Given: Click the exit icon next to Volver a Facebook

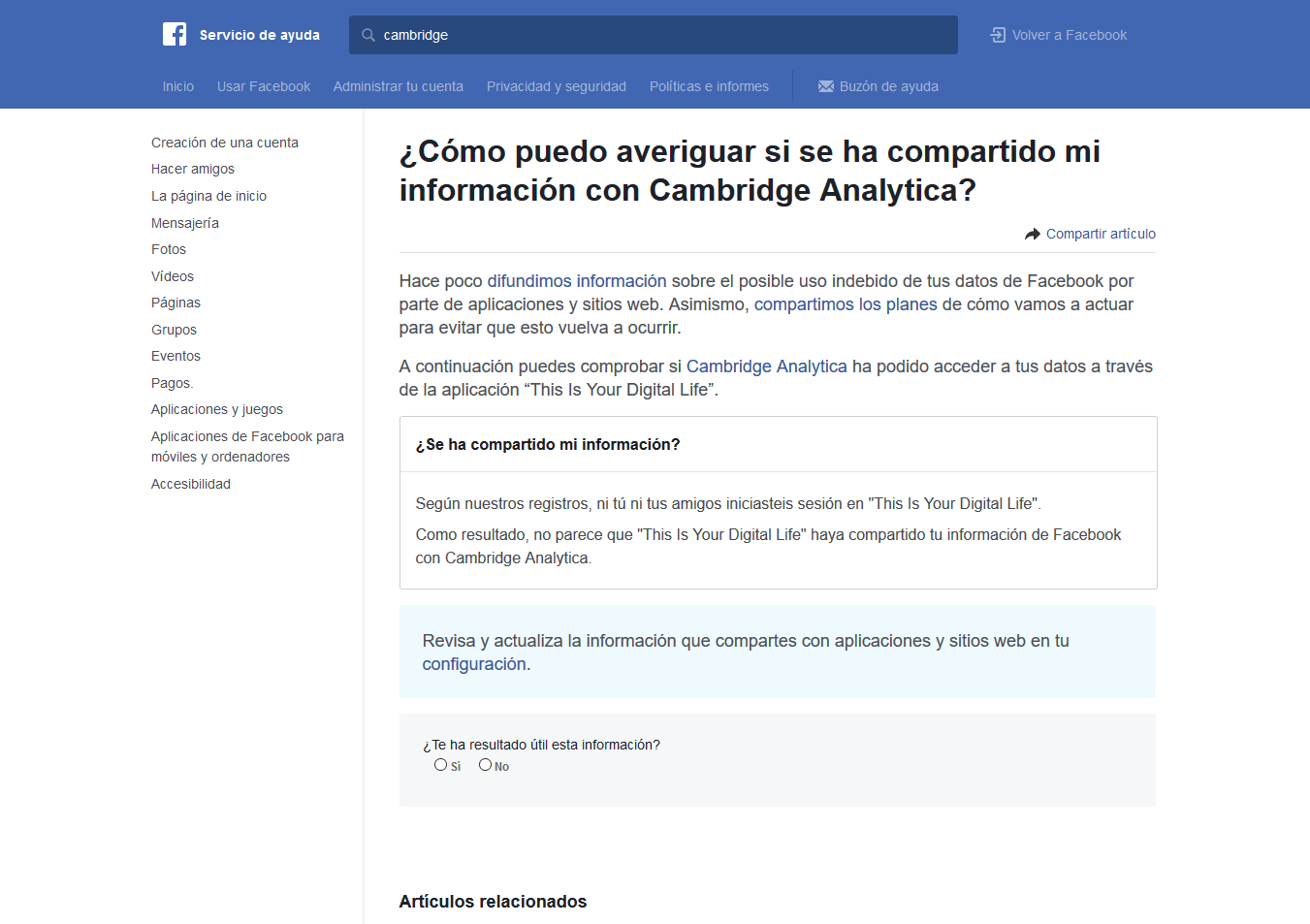Looking at the screenshot, I should click(x=997, y=33).
